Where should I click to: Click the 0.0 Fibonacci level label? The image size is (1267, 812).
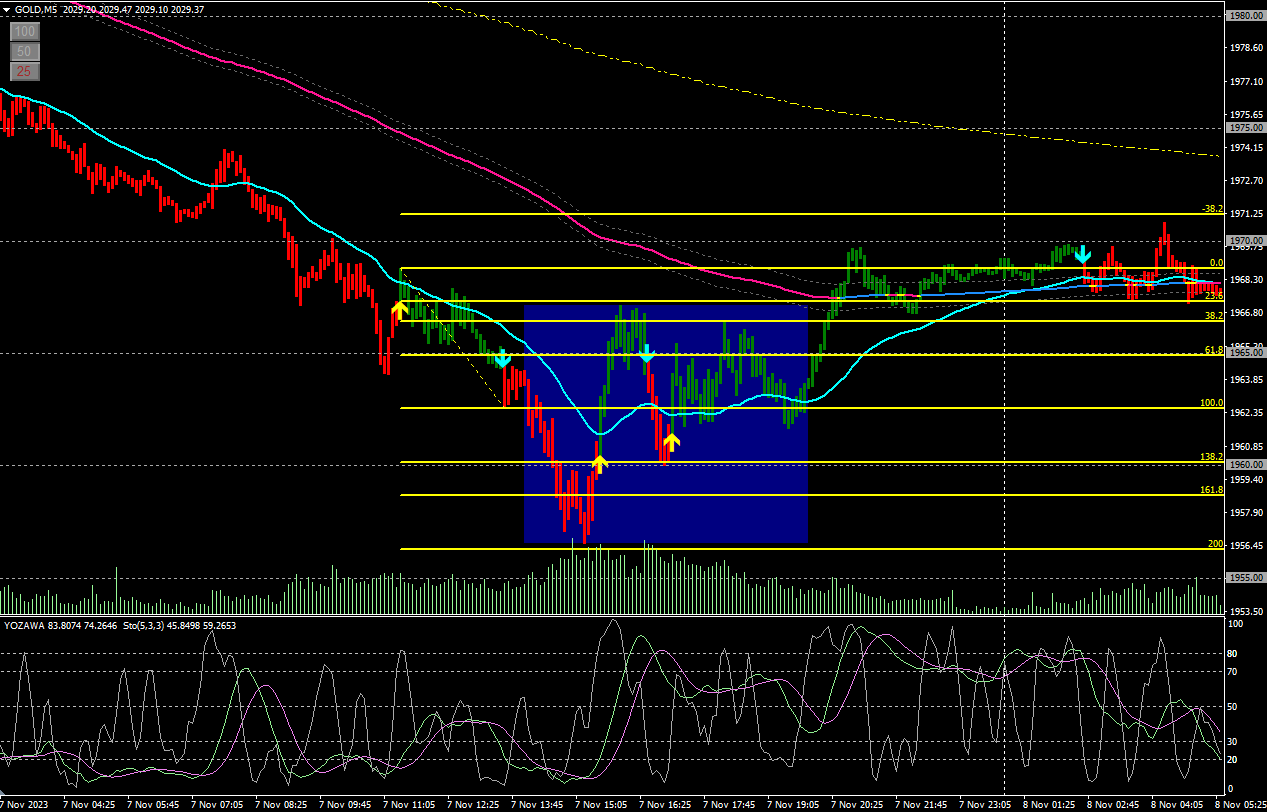[1216, 263]
